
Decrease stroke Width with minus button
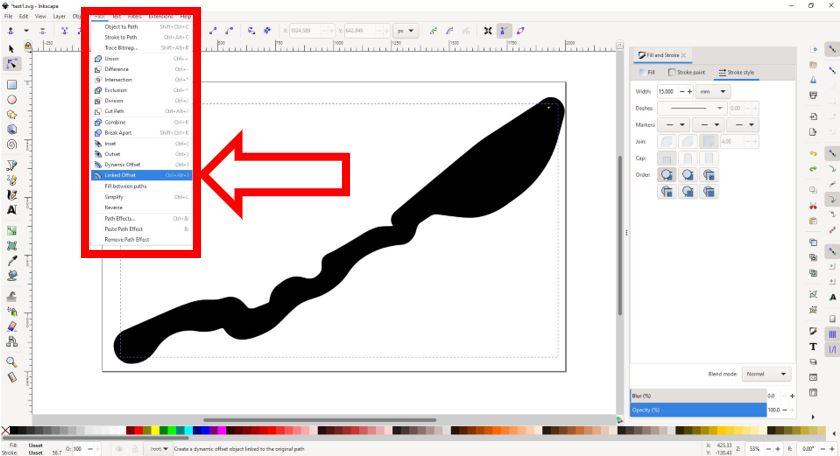pos(682,92)
